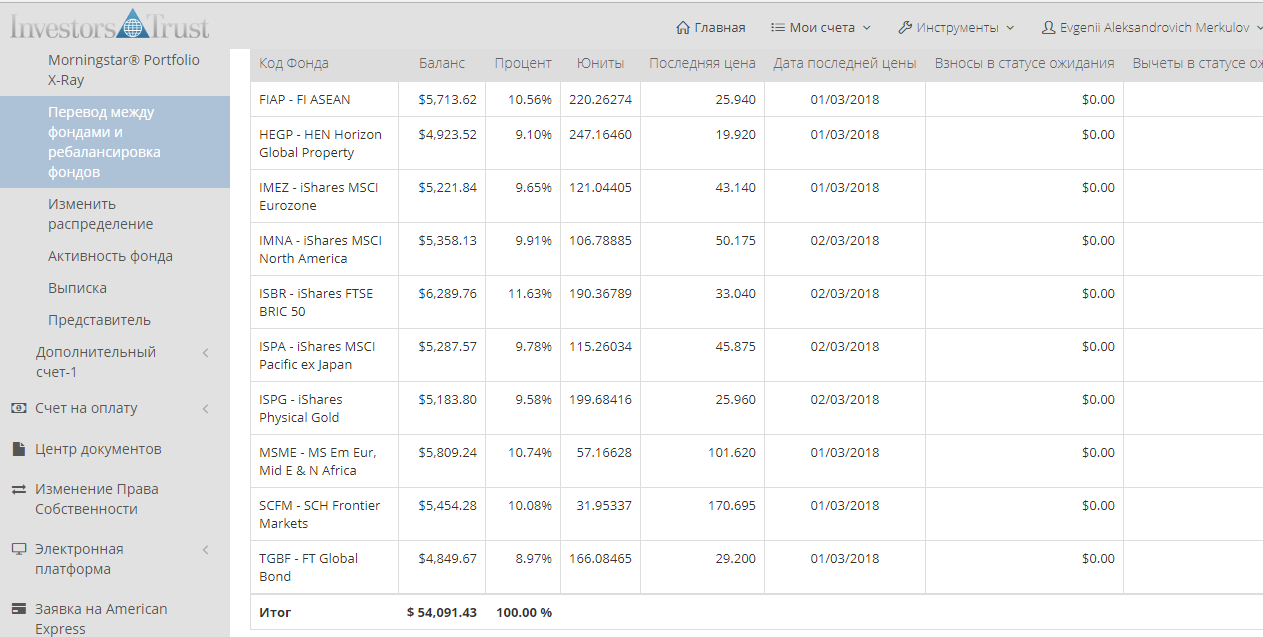Click the wrench icon beside Инструменты
The image size is (1263, 637).
pyautogui.click(x=904, y=28)
